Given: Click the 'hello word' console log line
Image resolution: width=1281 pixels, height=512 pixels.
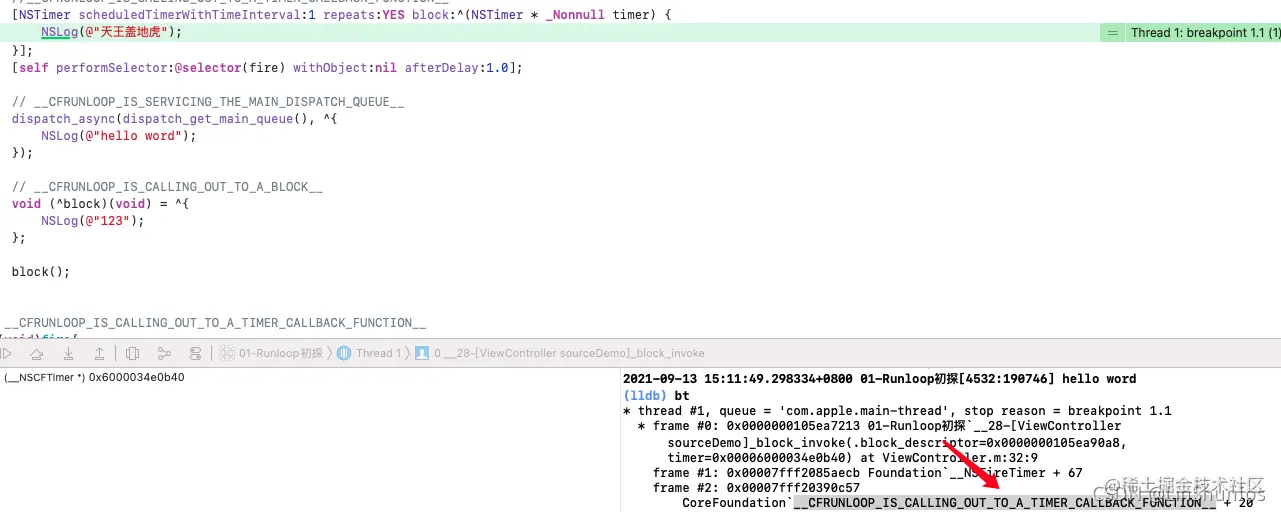Looking at the screenshot, I should pyautogui.click(x=879, y=379).
